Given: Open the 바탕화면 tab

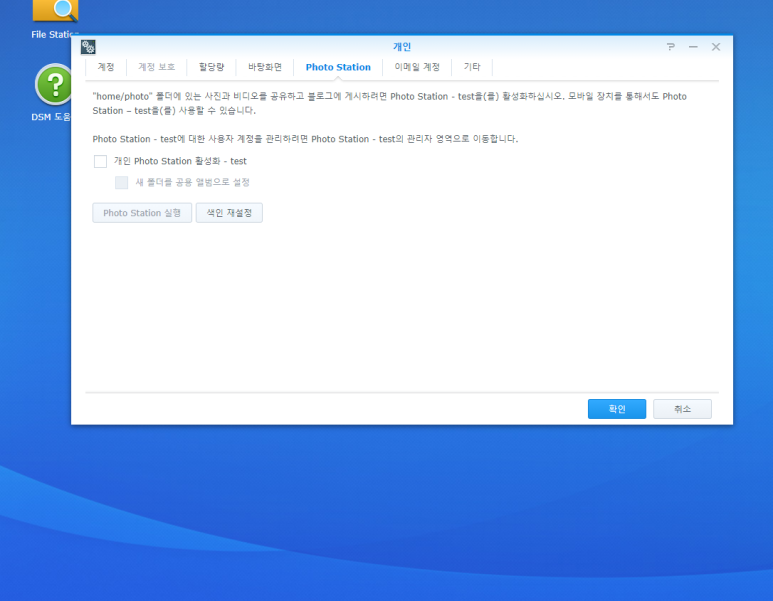Looking at the screenshot, I should tap(265, 67).
